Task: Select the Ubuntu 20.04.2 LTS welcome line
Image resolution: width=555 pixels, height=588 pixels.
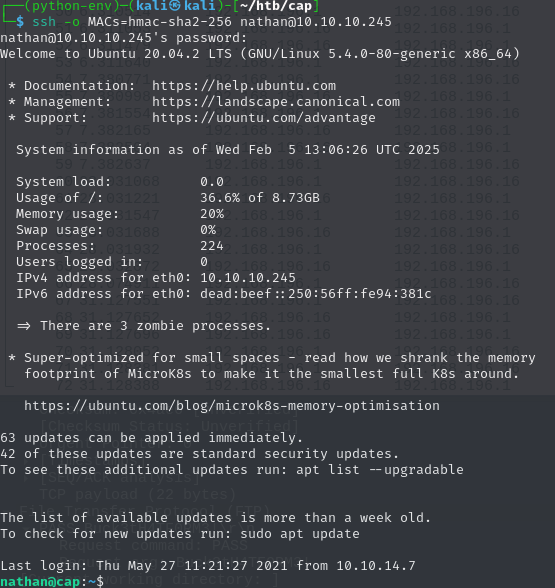Action: (x=260, y=54)
